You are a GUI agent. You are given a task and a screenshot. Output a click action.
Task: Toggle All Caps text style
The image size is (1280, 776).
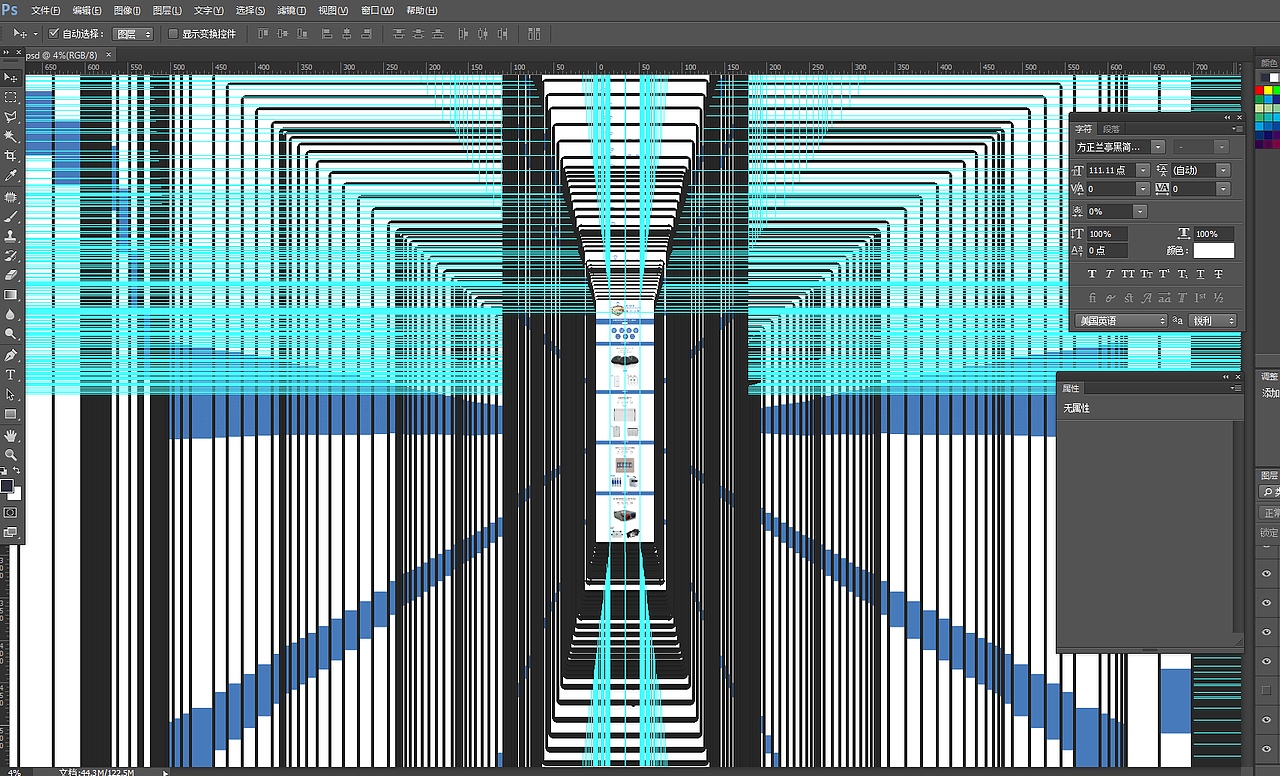click(x=1128, y=274)
